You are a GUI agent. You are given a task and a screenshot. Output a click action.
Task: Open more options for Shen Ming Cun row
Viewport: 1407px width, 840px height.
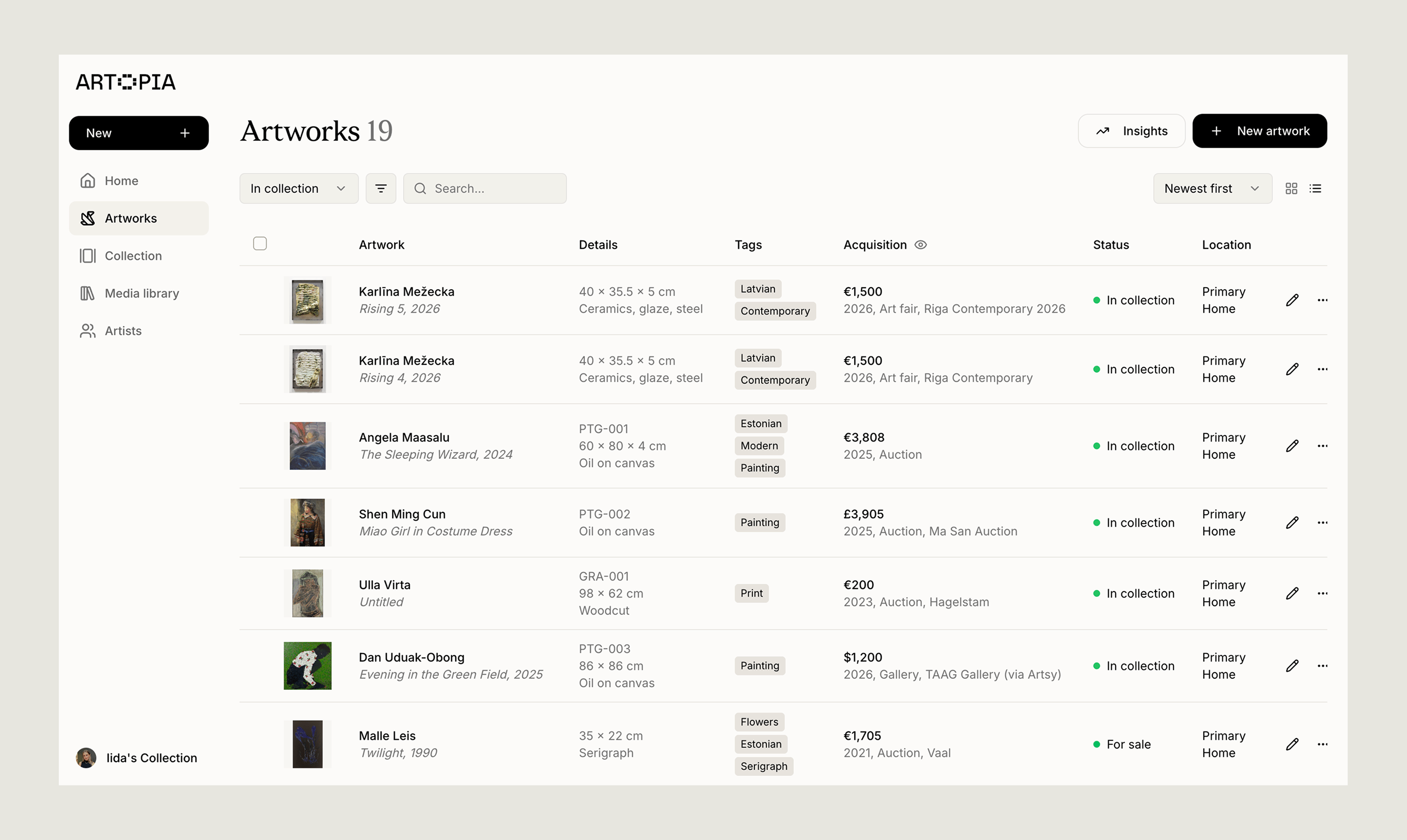click(1322, 522)
